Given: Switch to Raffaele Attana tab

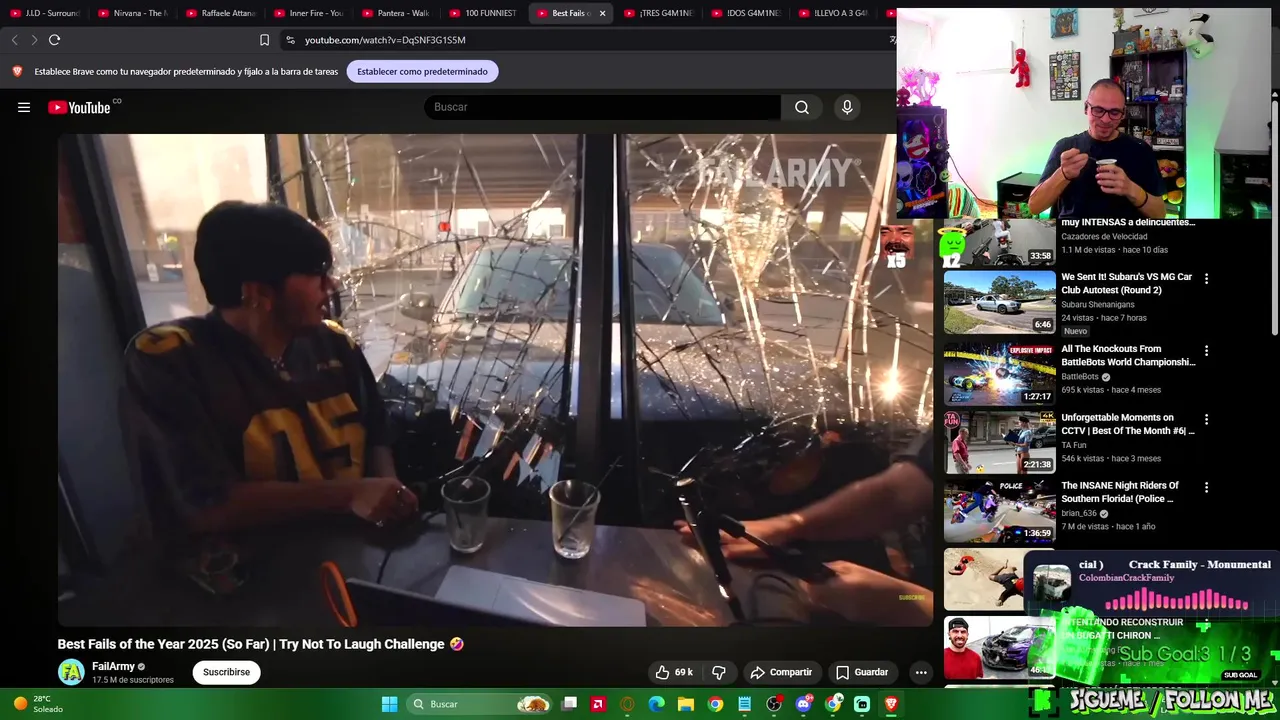Looking at the screenshot, I should click(221, 13).
